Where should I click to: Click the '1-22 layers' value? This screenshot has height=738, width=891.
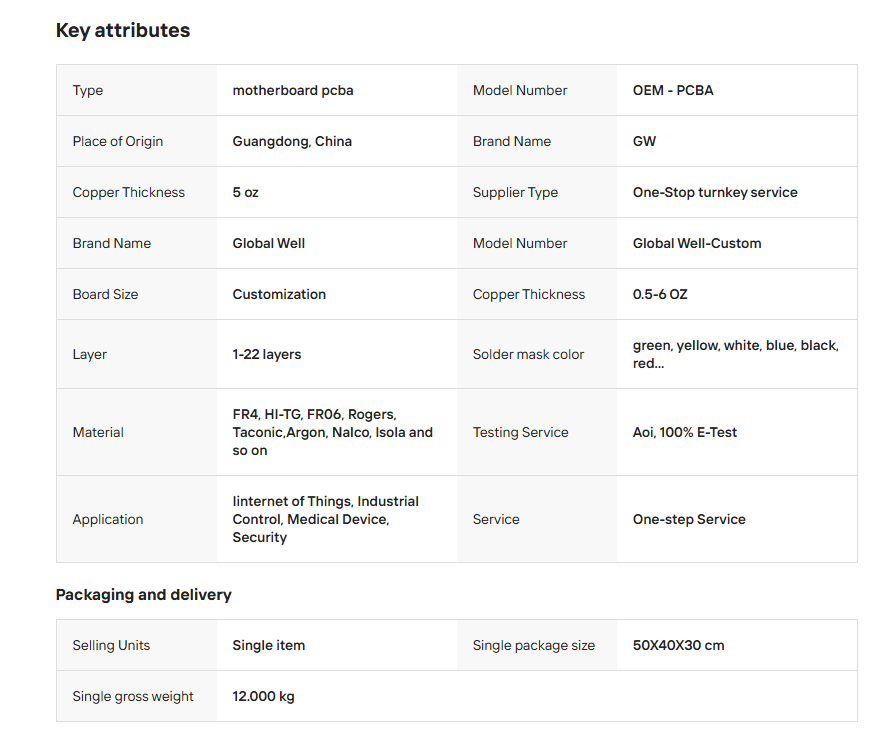[x=267, y=354]
